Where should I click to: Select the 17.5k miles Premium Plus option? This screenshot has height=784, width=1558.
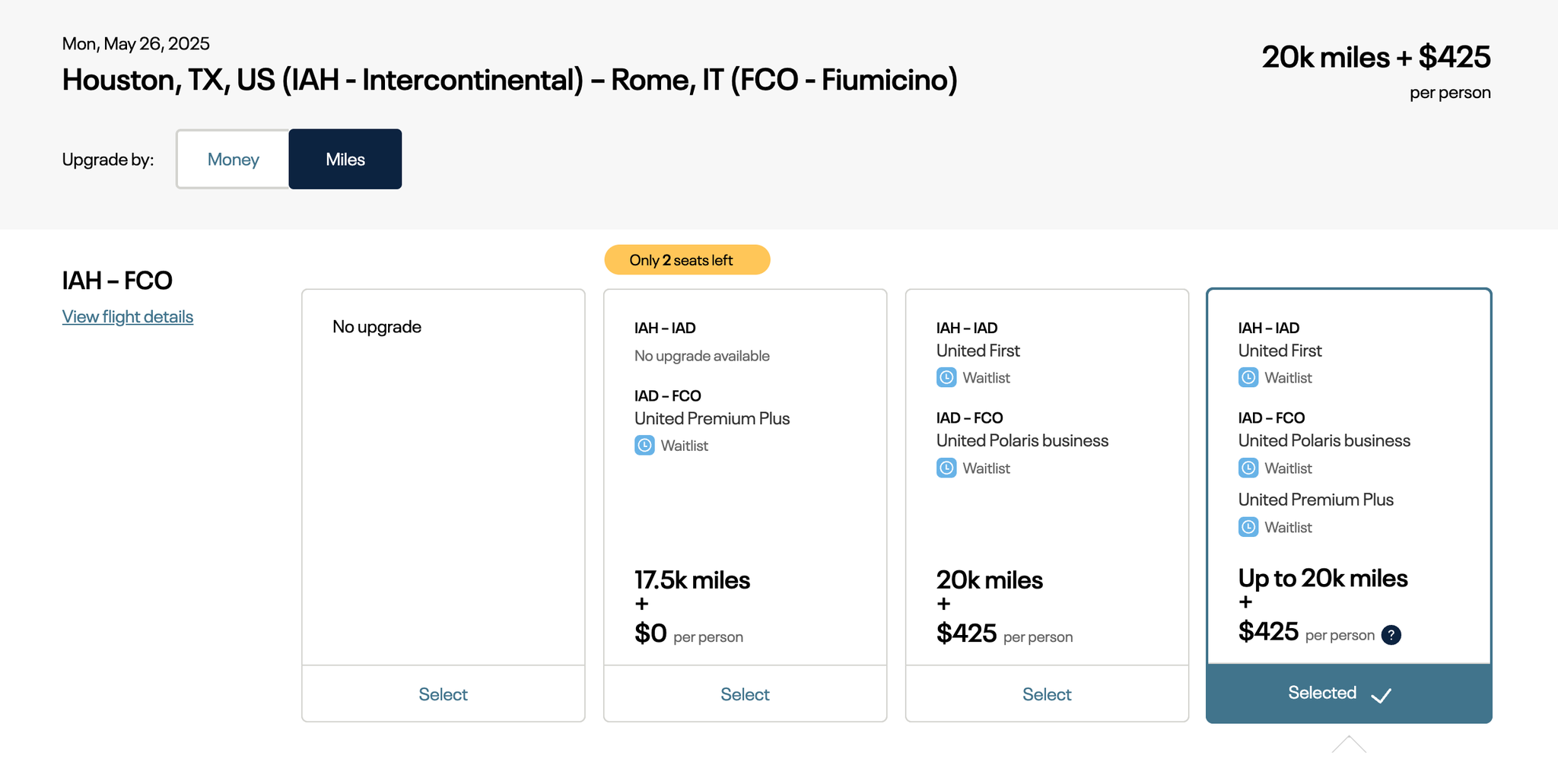coord(746,694)
